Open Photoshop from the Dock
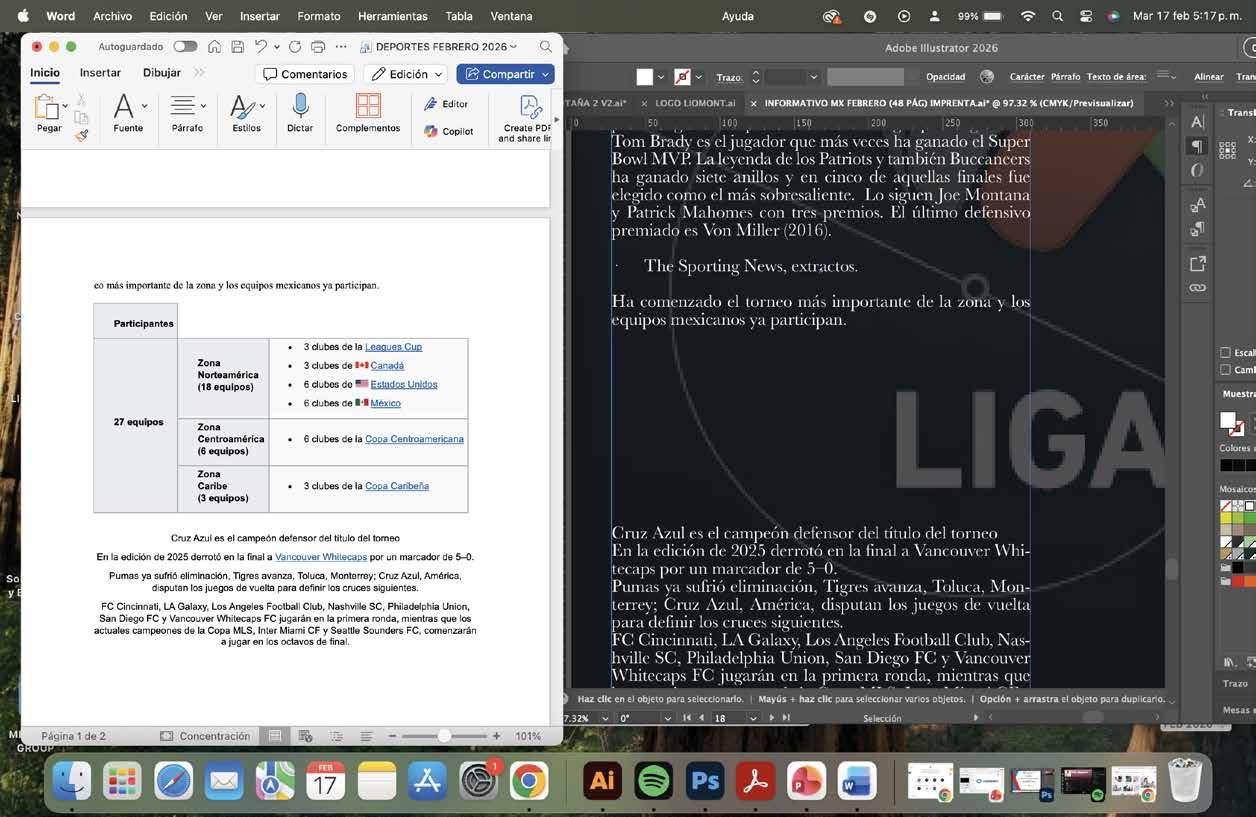This screenshot has width=1256, height=817. [x=705, y=781]
